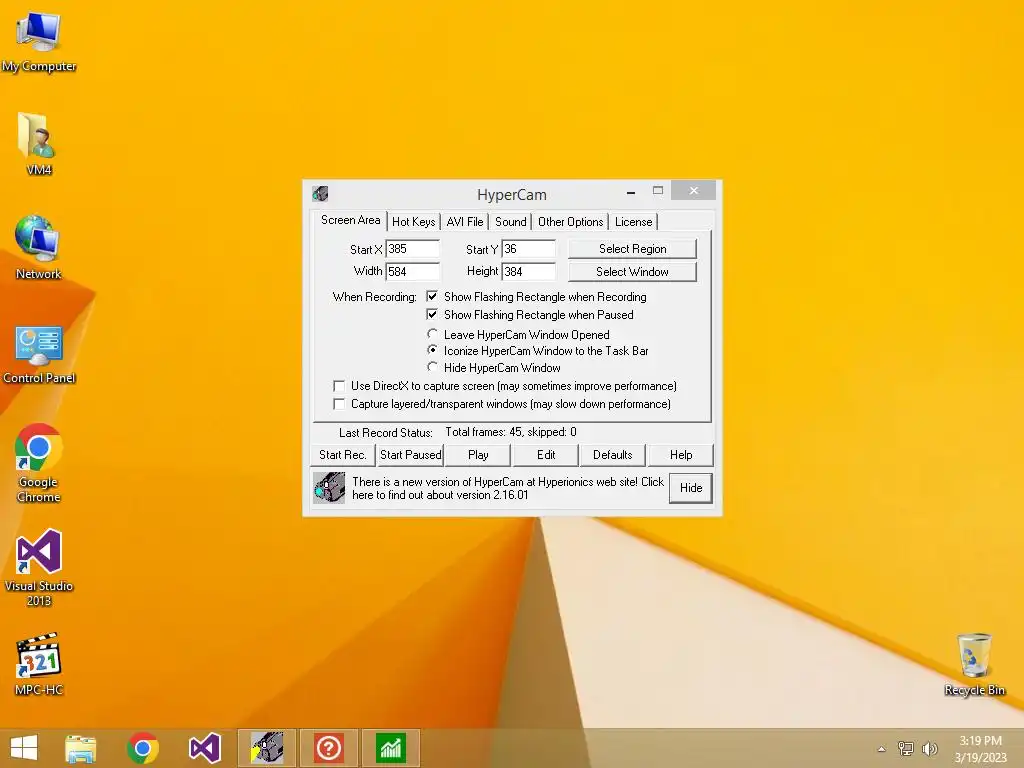
Task: Click the Play button
Action: pyautogui.click(x=478, y=455)
